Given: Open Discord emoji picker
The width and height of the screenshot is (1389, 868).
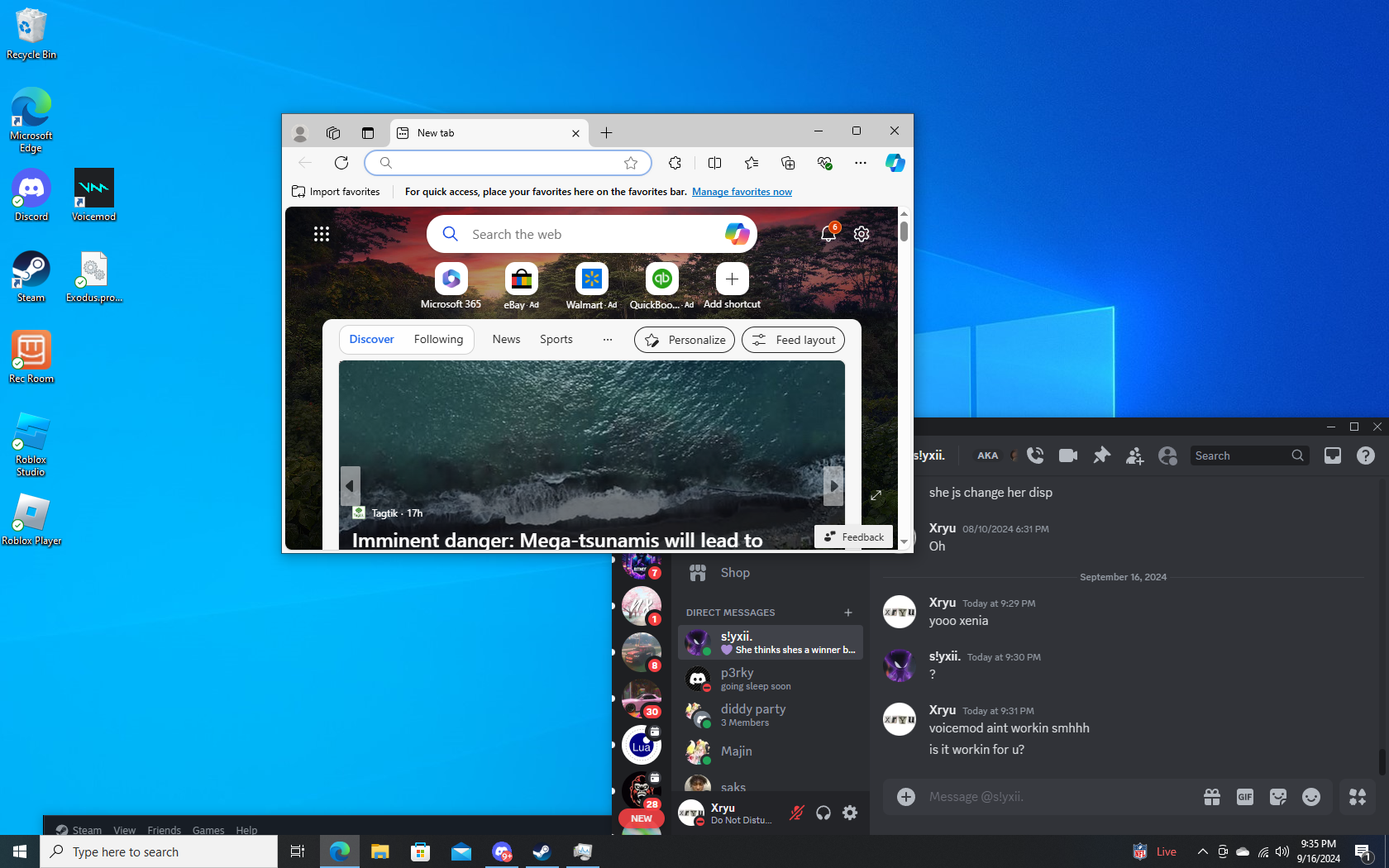Looking at the screenshot, I should tap(1311, 797).
